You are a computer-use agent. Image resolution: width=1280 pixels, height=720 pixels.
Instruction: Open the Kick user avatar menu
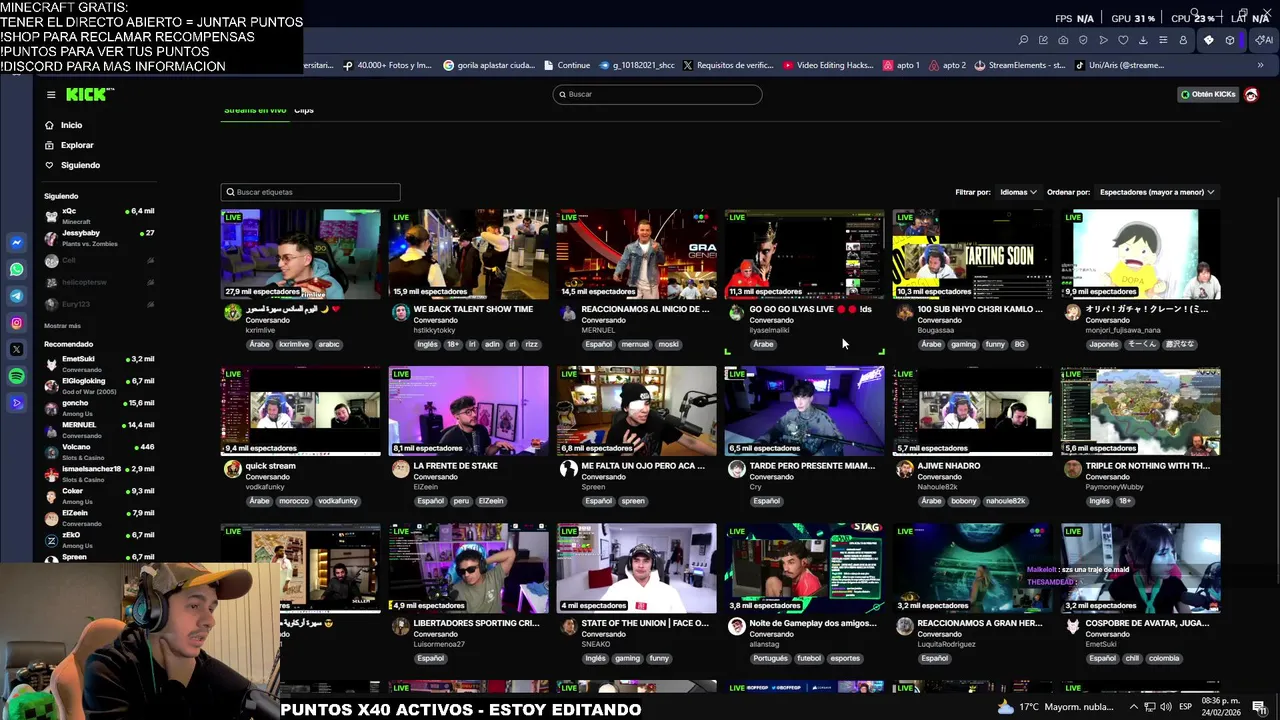pyautogui.click(x=1251, y=94)
